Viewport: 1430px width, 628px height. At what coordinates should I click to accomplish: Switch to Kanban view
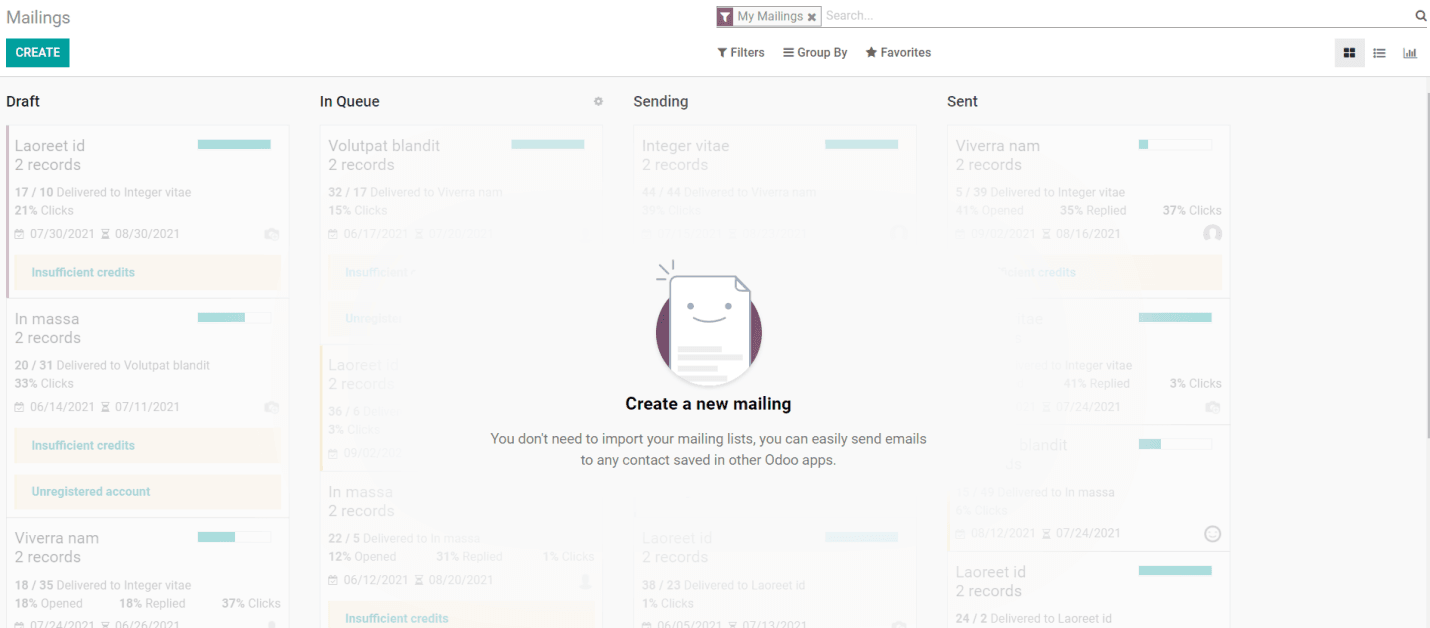click(x=1349, y=53)
